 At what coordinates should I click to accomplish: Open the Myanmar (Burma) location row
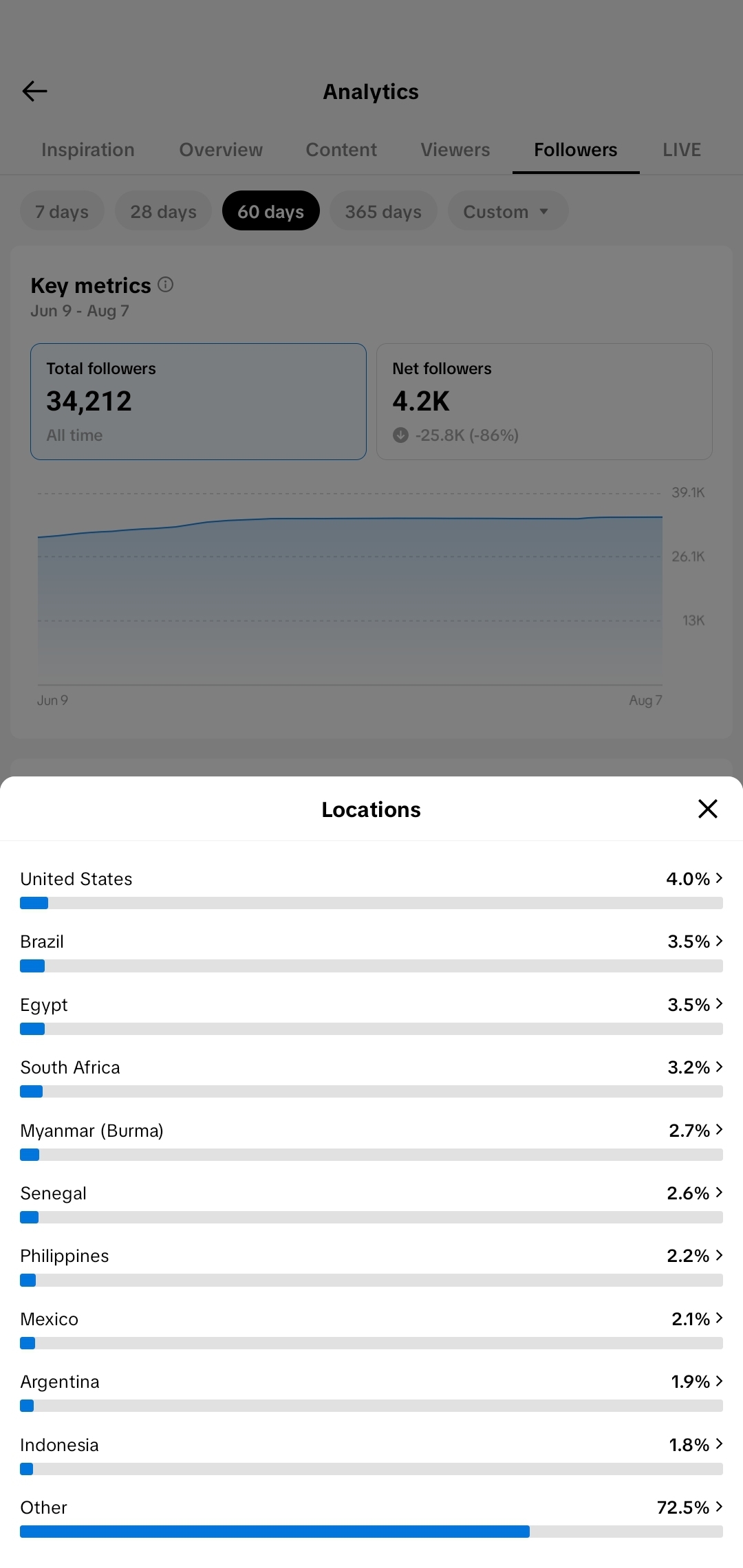tap(371, 1140)
